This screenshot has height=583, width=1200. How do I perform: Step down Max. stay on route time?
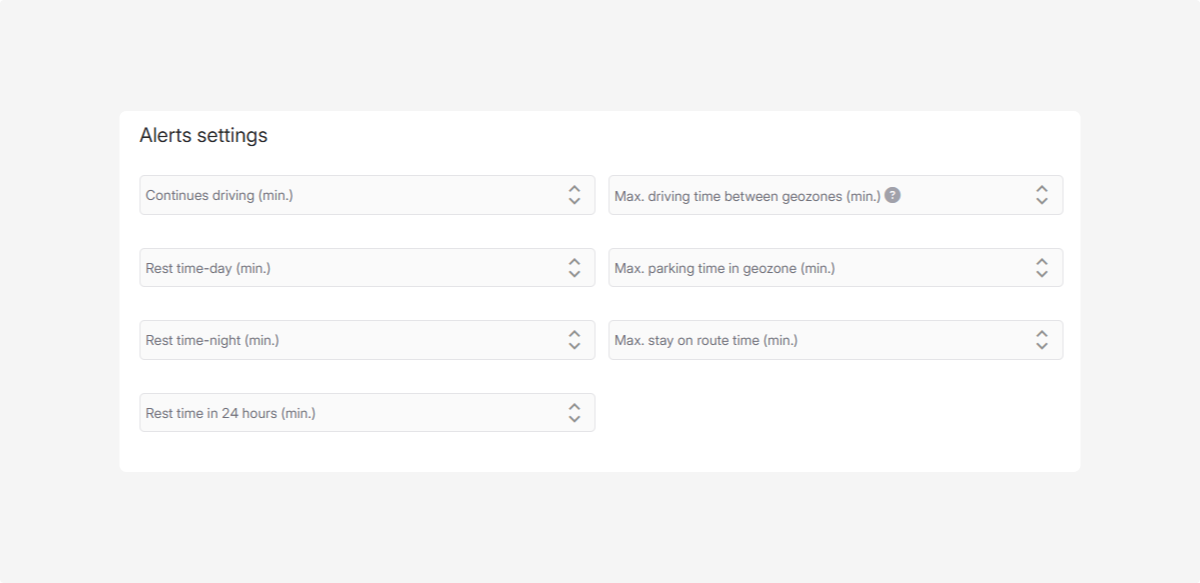[x=1042, y=346]
